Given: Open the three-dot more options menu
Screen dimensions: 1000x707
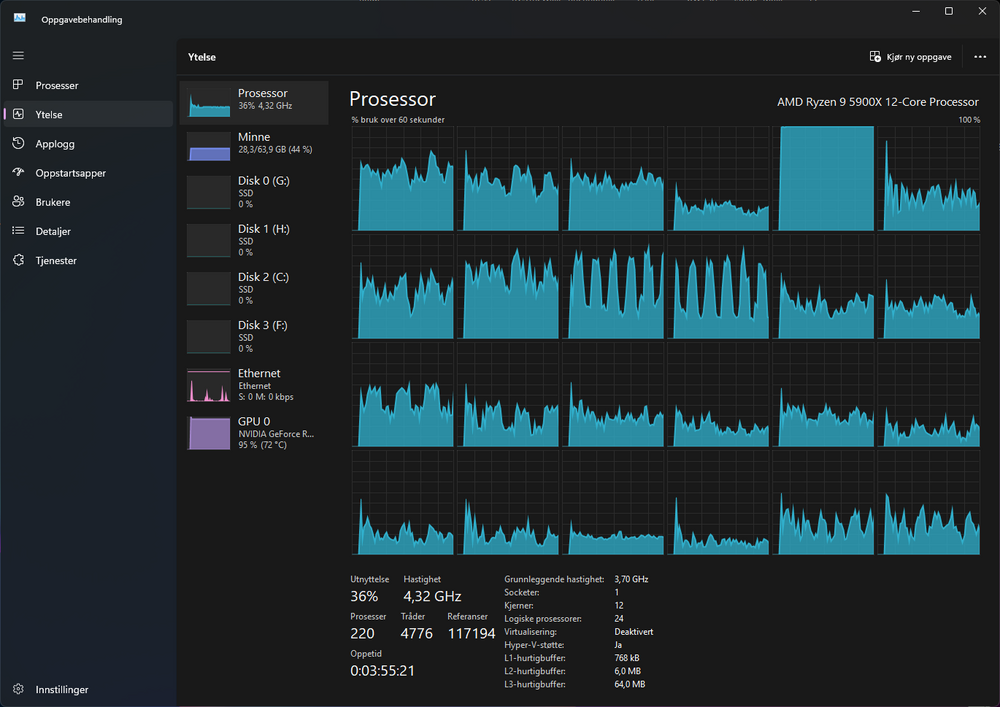Looking at the screenshot, I should (980, 57).
